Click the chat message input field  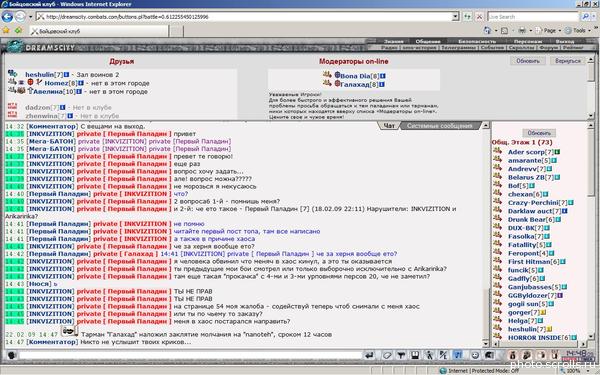(191, 355)
